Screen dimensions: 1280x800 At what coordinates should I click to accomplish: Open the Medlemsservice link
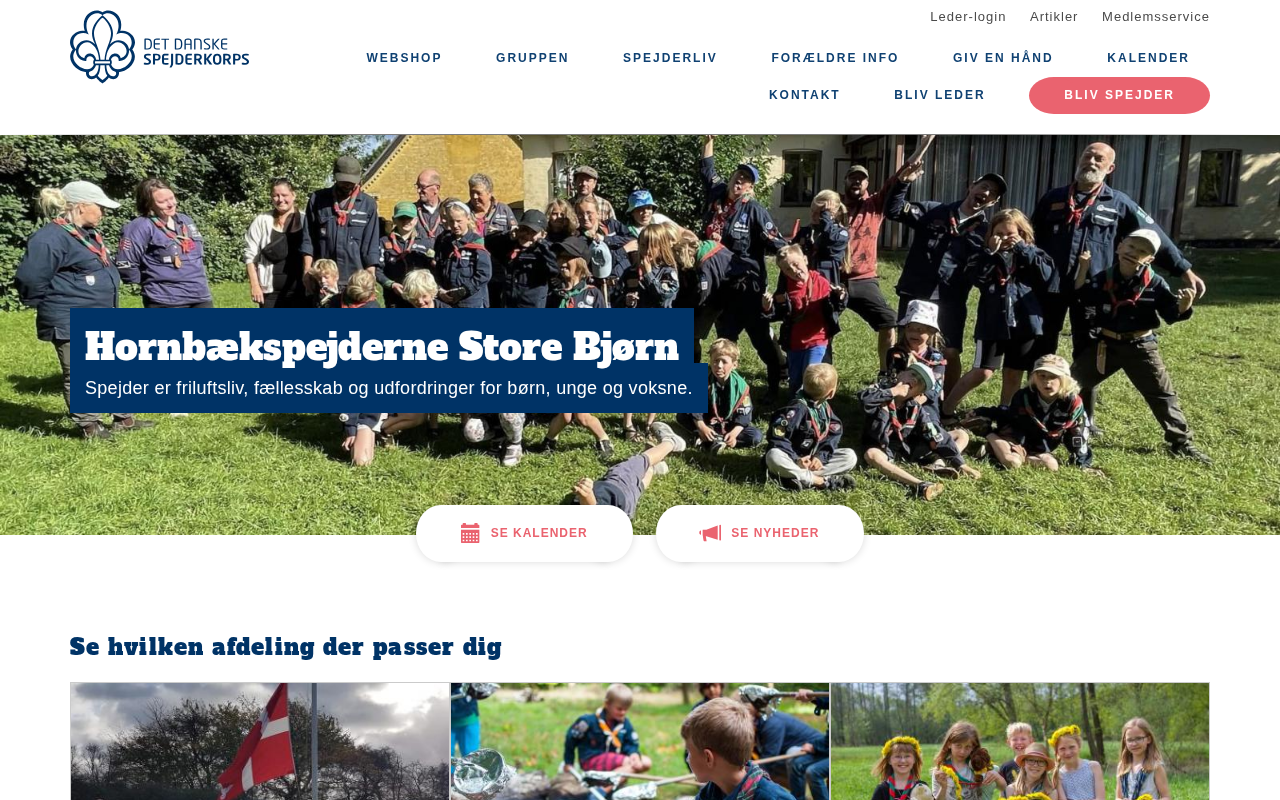tap(1155, 16)
